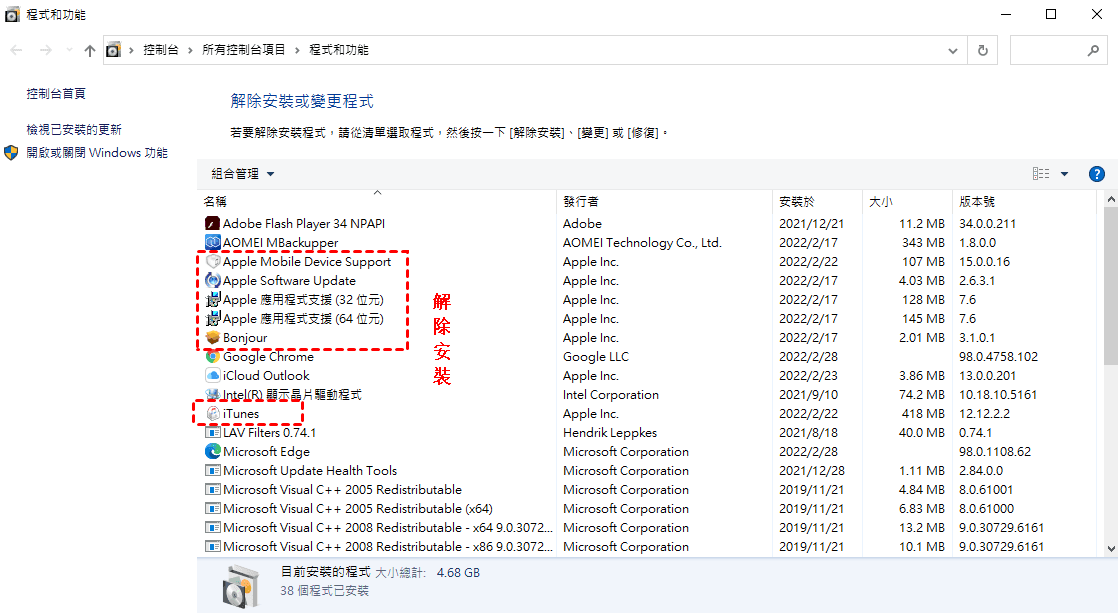The width and height of the screenshot is (1118, 613).
Task: Click the forward navigation arrow
Action: pos(46,50)
